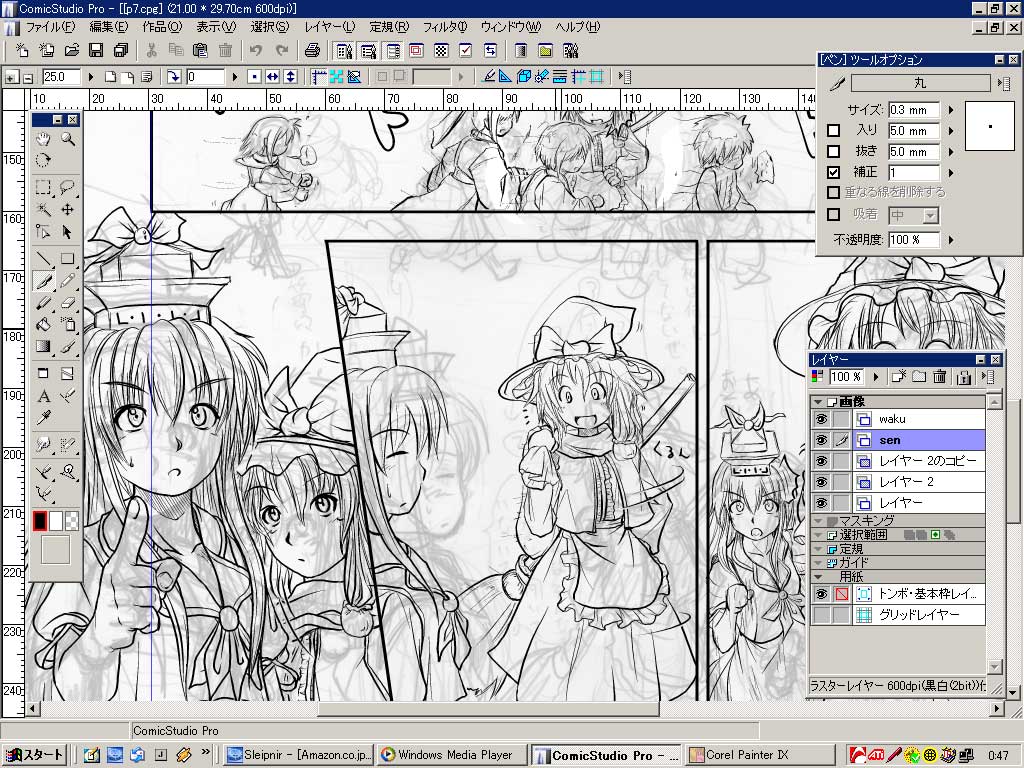Click the lock icon in Layer panel
This screenshot has height=768, width=1024.
(963, 377)
